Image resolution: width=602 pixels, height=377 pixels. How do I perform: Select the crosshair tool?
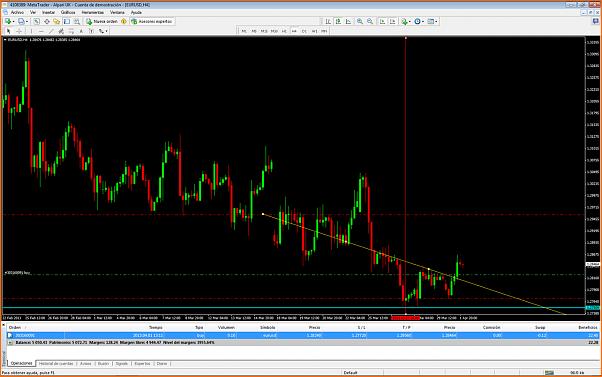(19, 31)
